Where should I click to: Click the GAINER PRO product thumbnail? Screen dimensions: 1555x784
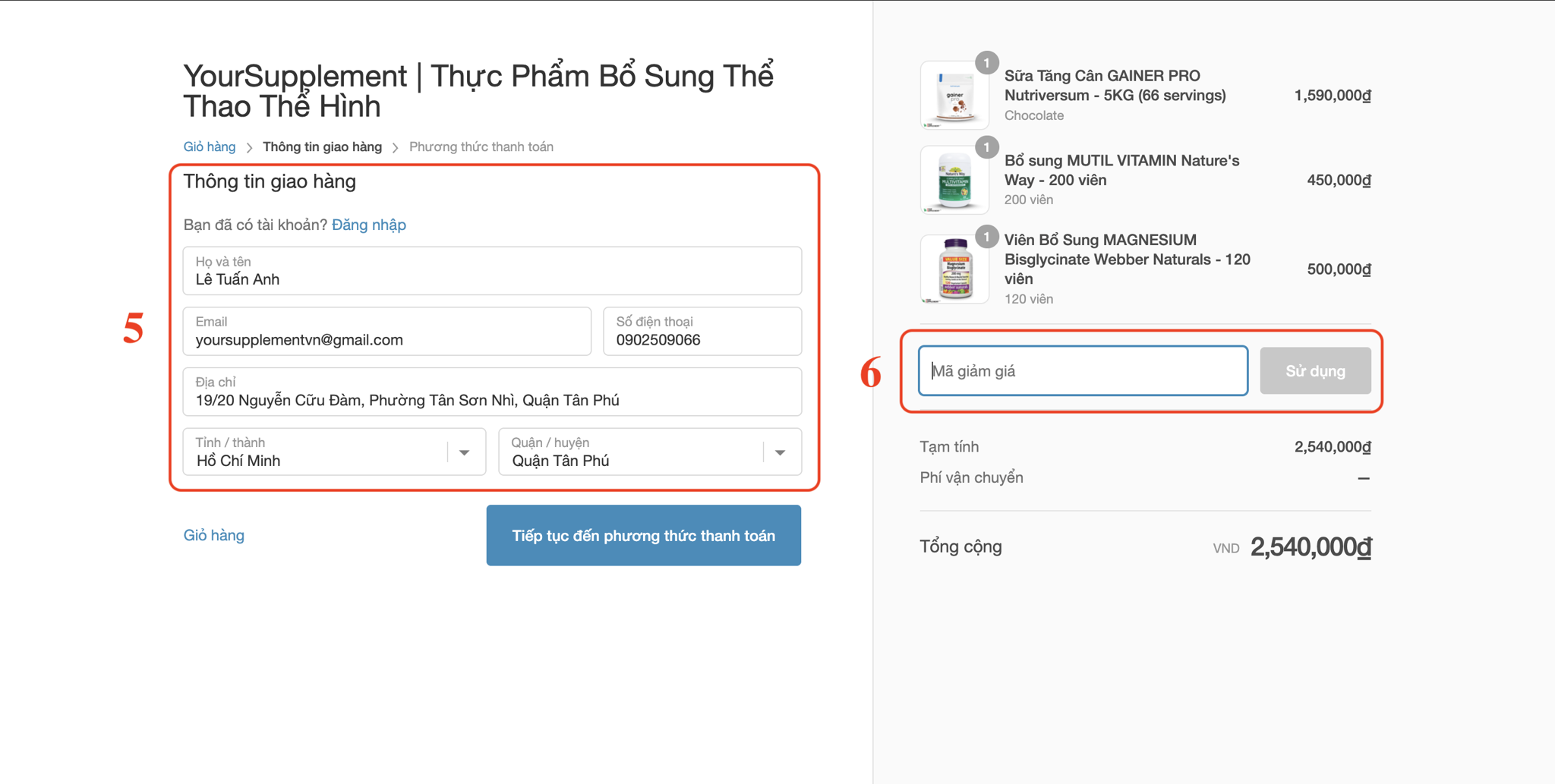click(954, 96)
